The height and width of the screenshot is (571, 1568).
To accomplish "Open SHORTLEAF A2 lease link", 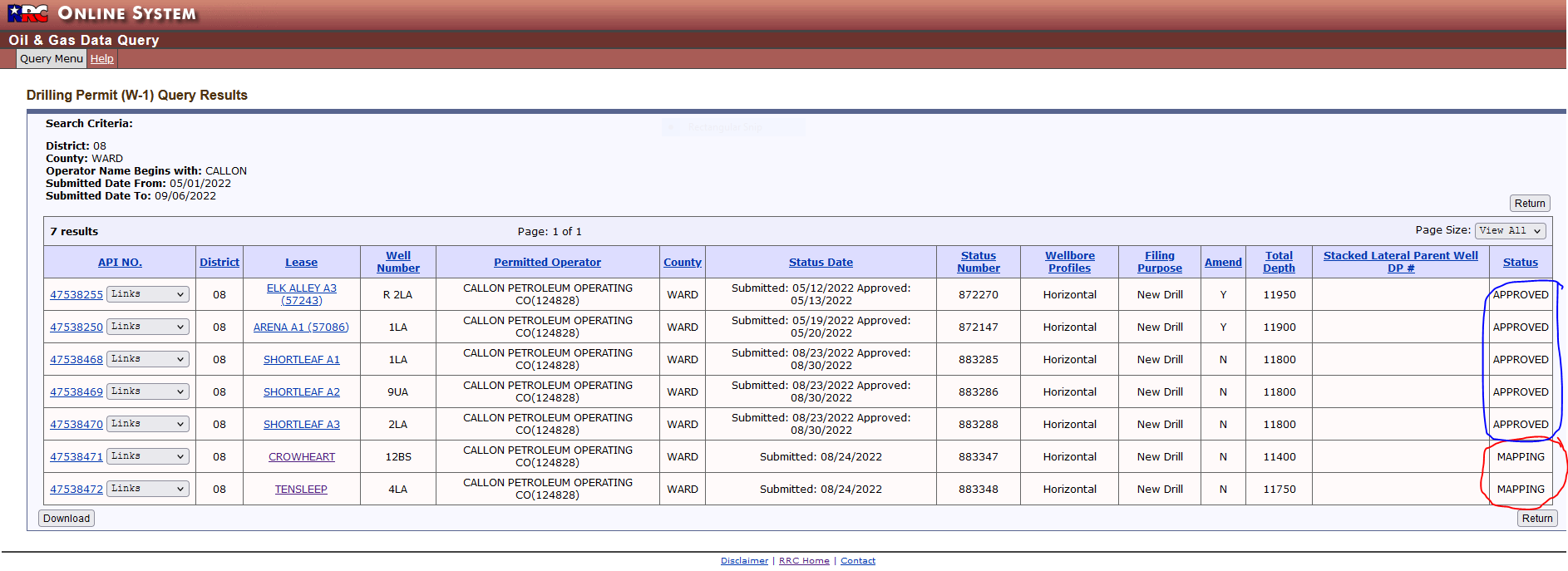I will [x=301, y=392].
